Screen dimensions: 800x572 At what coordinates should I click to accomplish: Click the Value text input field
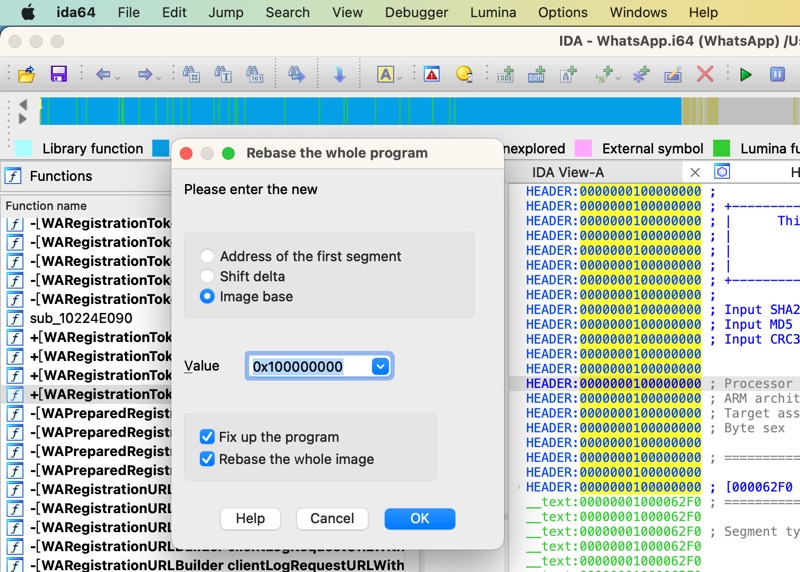pos(310,366)
